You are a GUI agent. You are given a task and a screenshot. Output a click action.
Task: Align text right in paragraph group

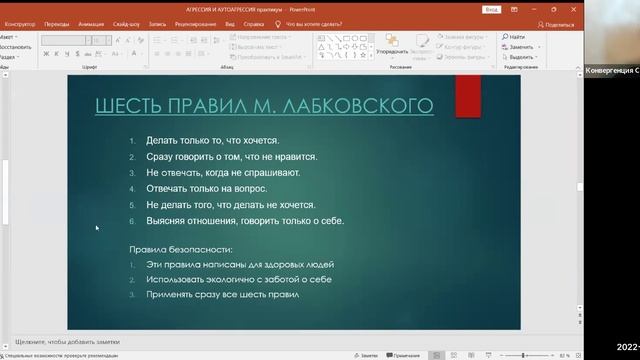tap(178, 54)
